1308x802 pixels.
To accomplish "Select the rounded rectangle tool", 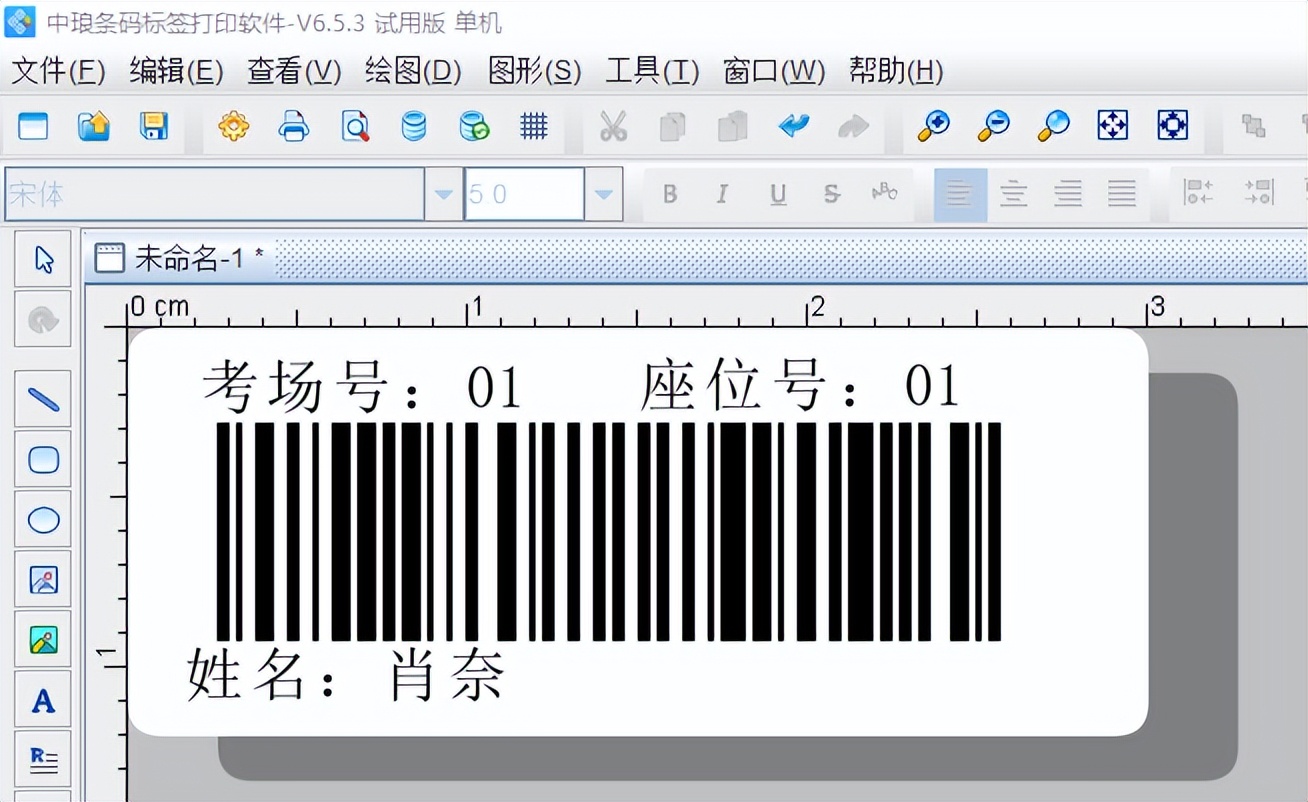I will (x=43, y=460).
